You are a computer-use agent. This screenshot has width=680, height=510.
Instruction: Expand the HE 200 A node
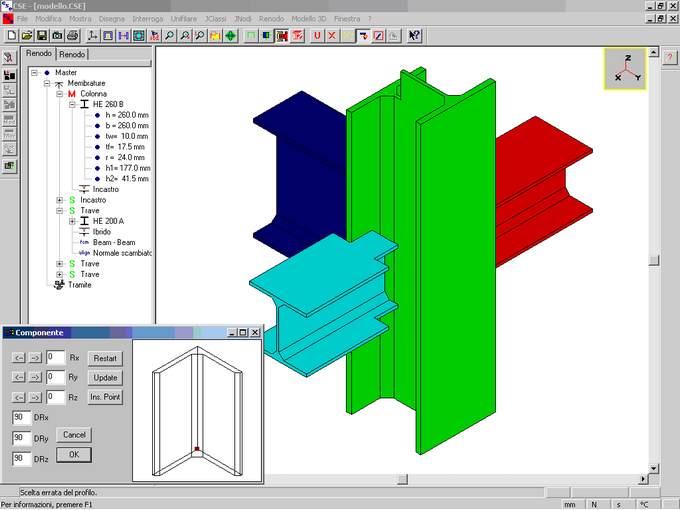[x=72, y=222]
